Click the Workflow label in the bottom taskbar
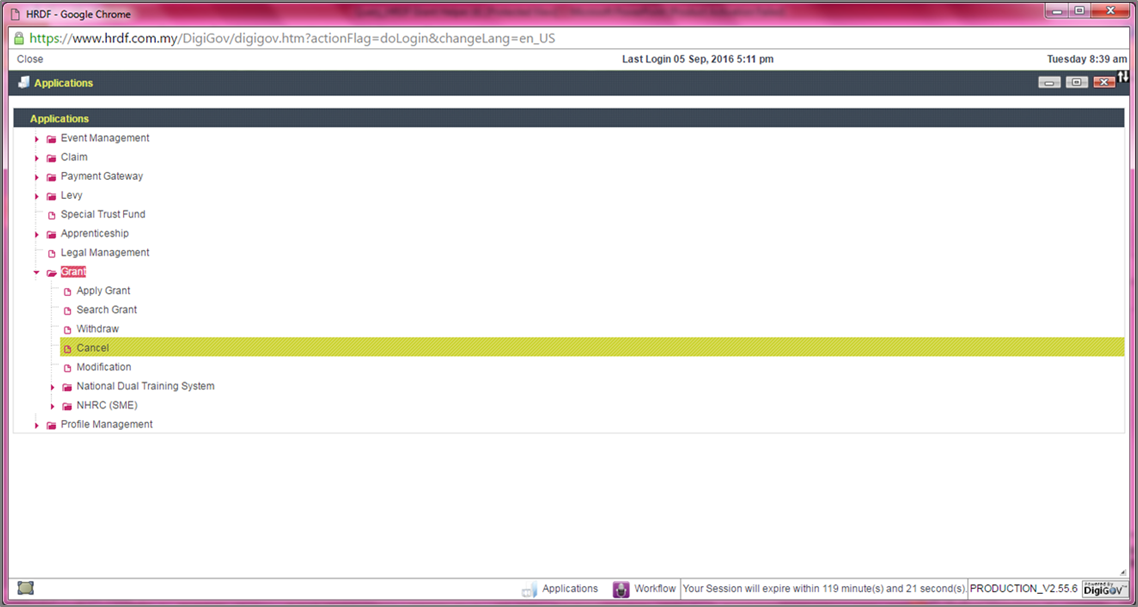This screenshot has height=607, width=1138. pyautogui.click(x=655, y=588)
